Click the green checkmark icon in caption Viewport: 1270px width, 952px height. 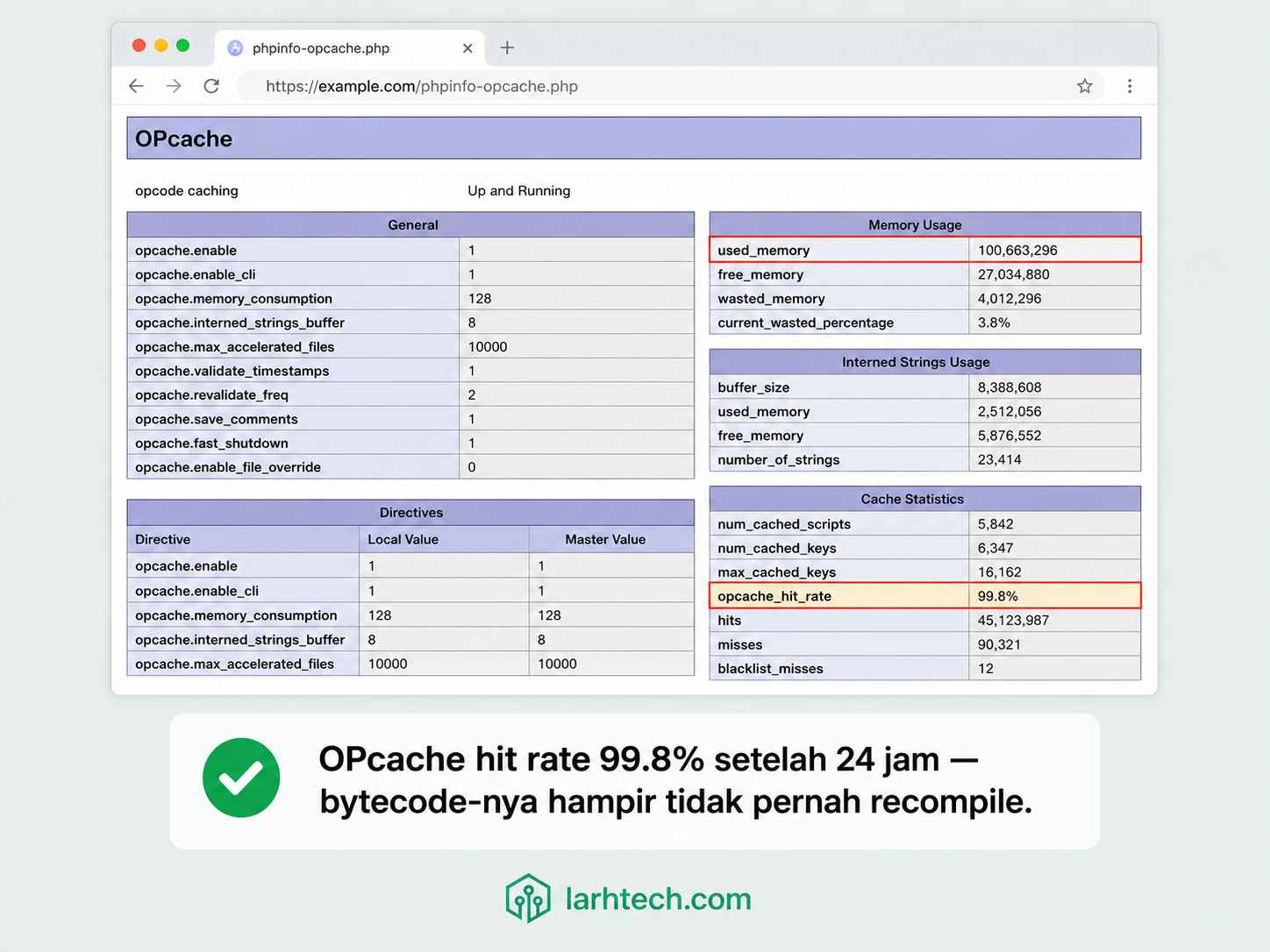pyautogui.click(x=241, y=778)
